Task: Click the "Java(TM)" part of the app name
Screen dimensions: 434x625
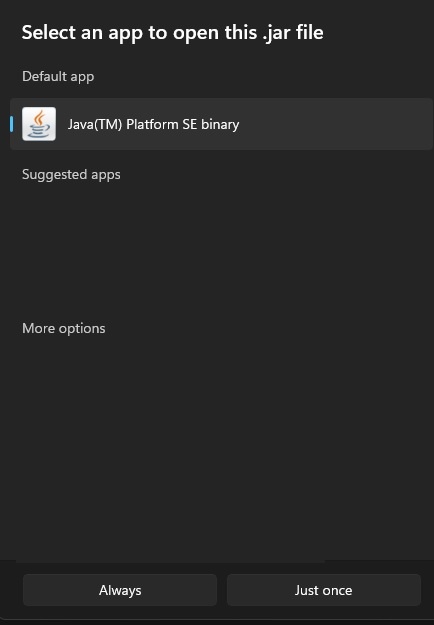Action: (94, 124)
